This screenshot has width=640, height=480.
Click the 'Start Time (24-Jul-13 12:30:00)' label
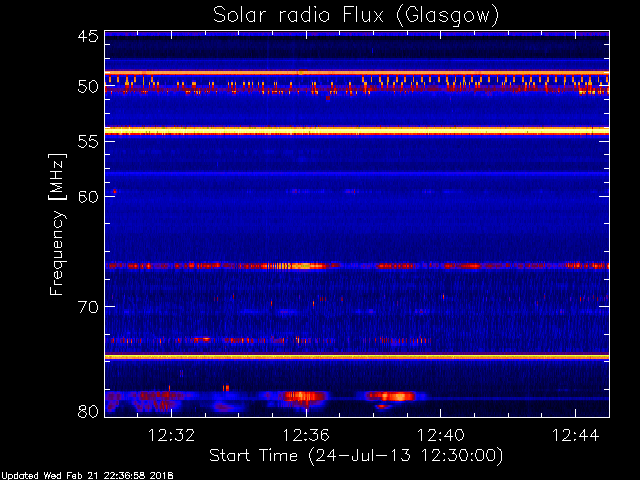click(x=356, y=456)
